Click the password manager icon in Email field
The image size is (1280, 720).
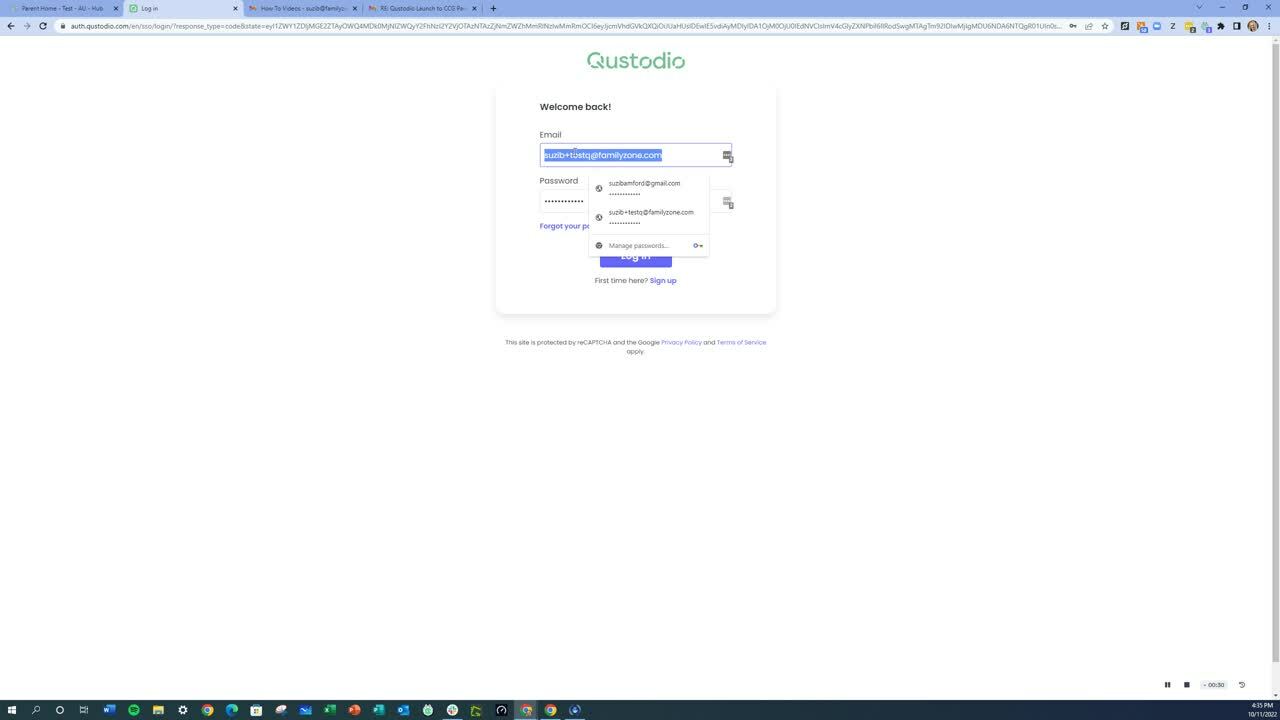[x=728, y=156]
